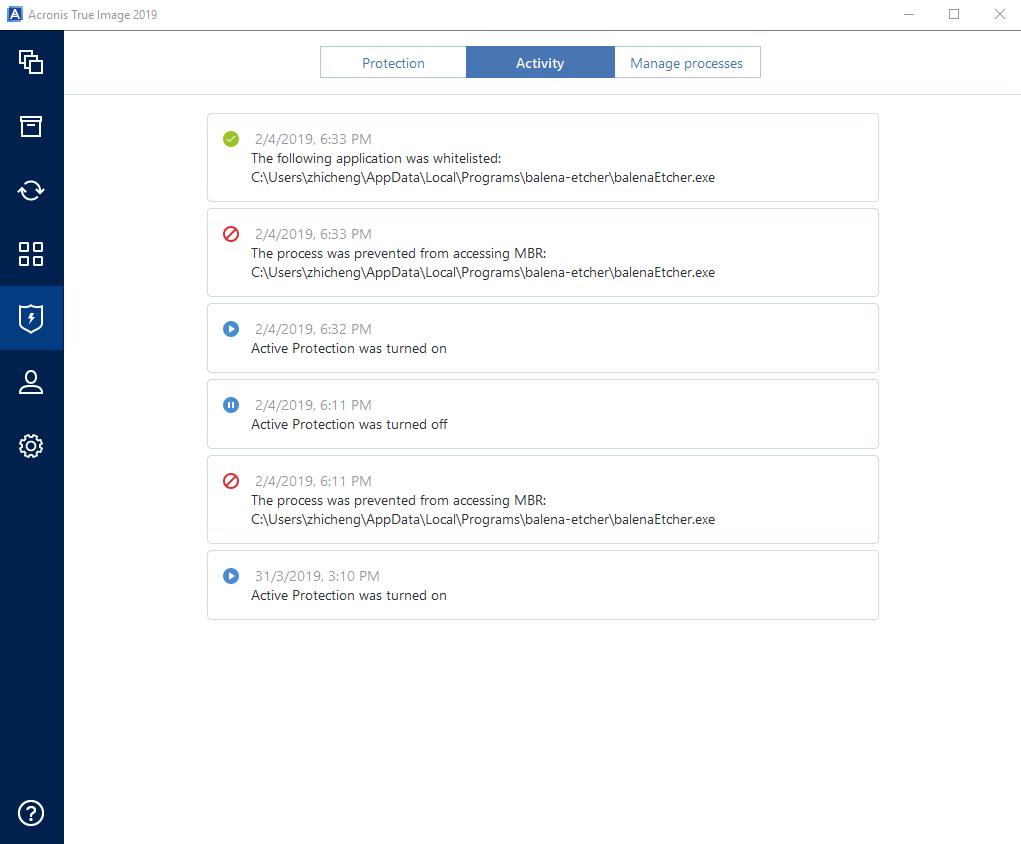The width and height of the screenshot is (1021, 844).
Task: Click 'Active Protection was turned off' text
Action: pyautogui.click(x=349, y=425)
